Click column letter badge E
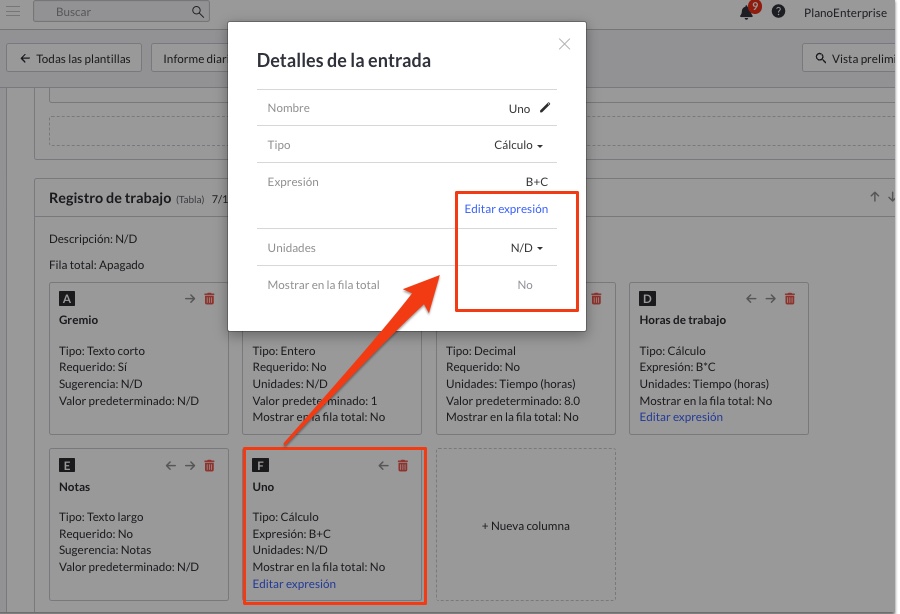Screen dimensions: 900x614 (x=67, y=465)
